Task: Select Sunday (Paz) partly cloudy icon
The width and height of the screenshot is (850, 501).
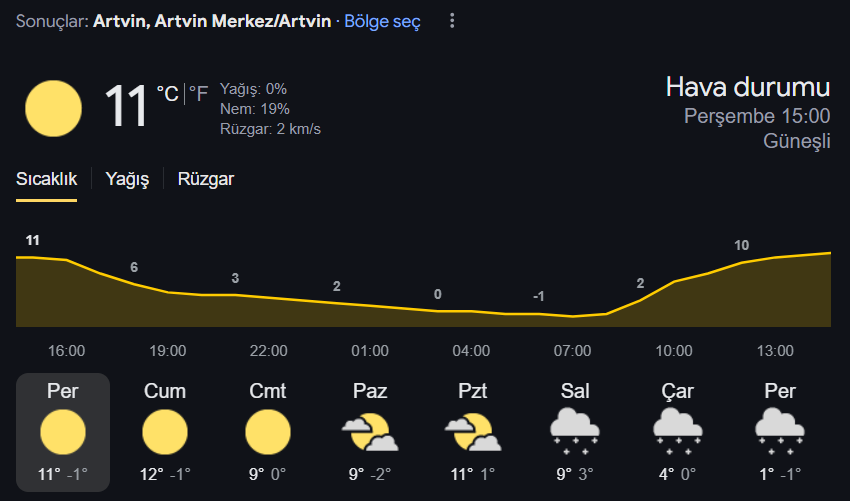Action: click(x=370, y=432)
